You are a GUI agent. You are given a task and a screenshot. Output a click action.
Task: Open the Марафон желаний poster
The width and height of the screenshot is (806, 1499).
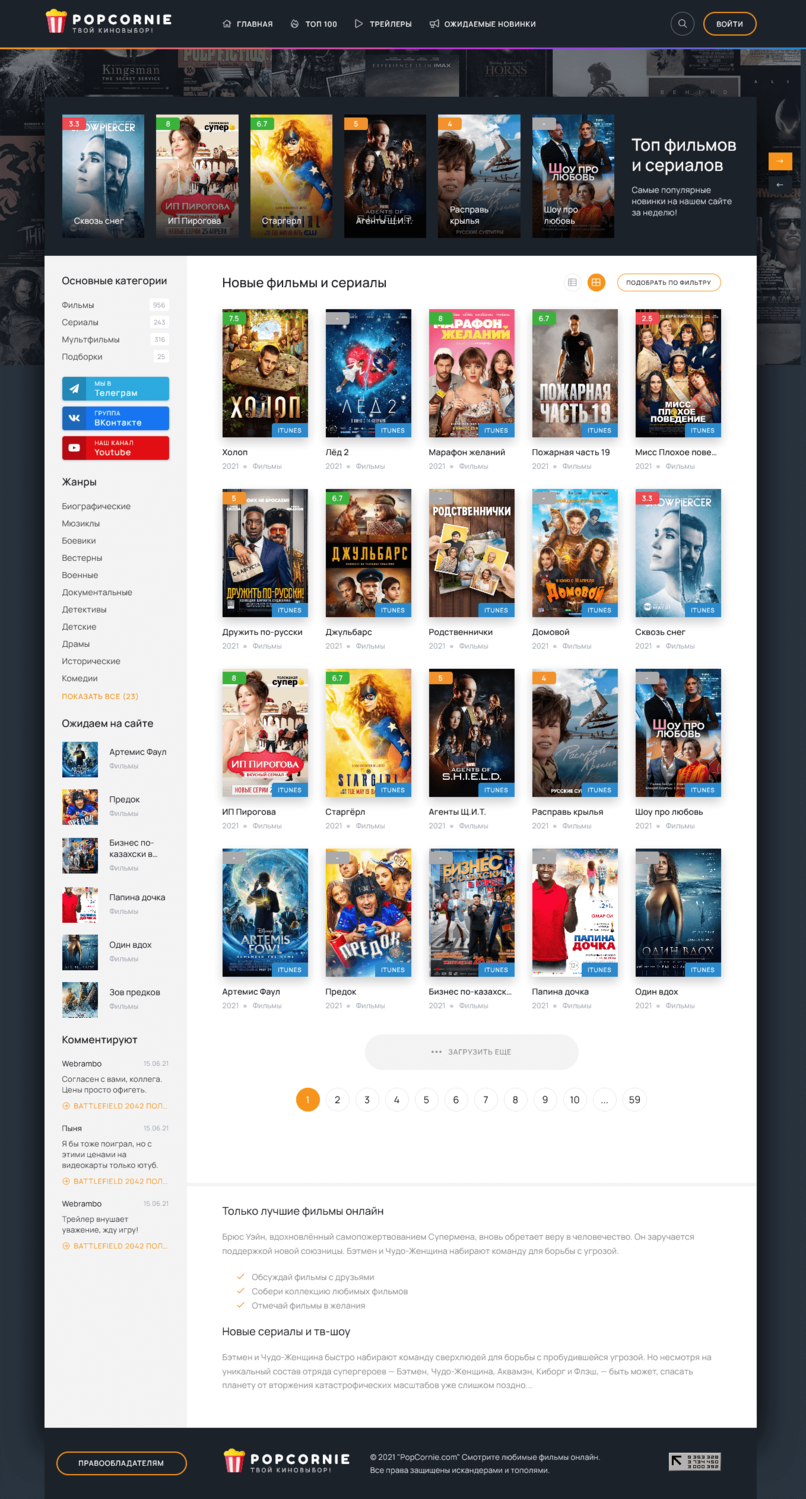click(x=472, y=373)
